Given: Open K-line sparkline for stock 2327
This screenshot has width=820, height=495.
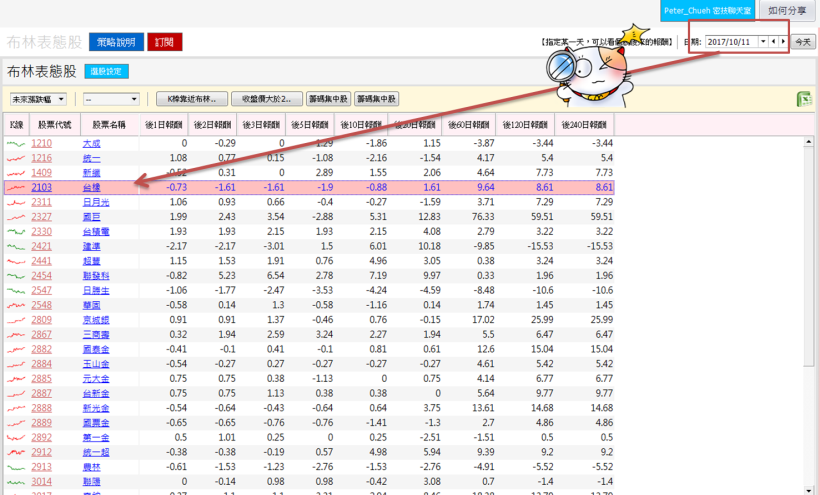Looking at the screenshot, I should (16, 217).
